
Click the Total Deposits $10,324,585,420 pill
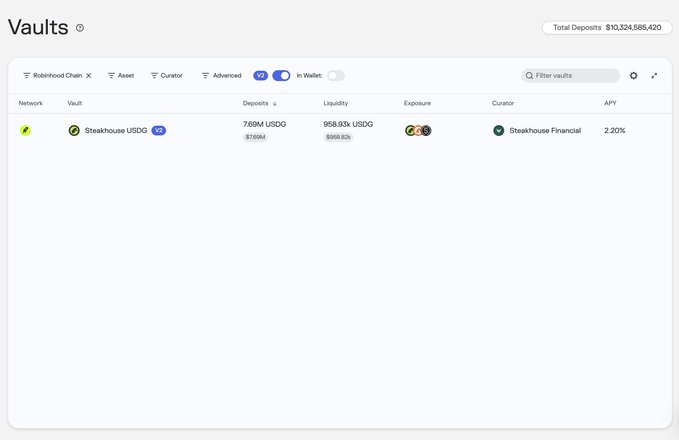coord(607,28)
